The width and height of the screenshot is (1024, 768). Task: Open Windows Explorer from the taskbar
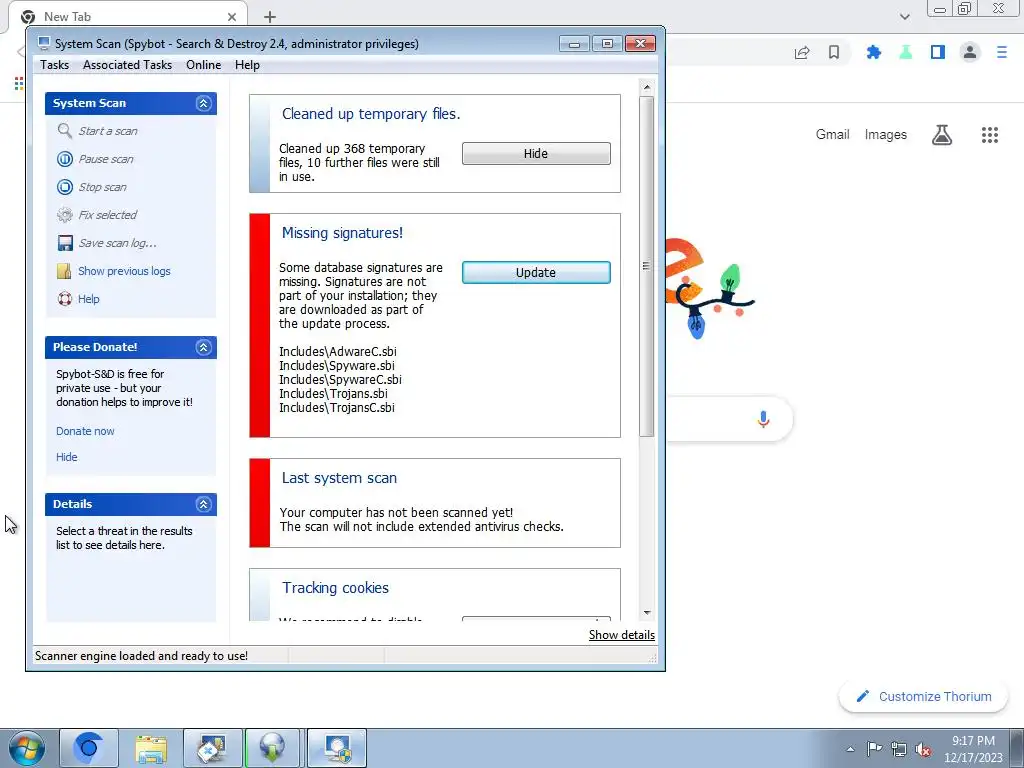tap(151, 748)
